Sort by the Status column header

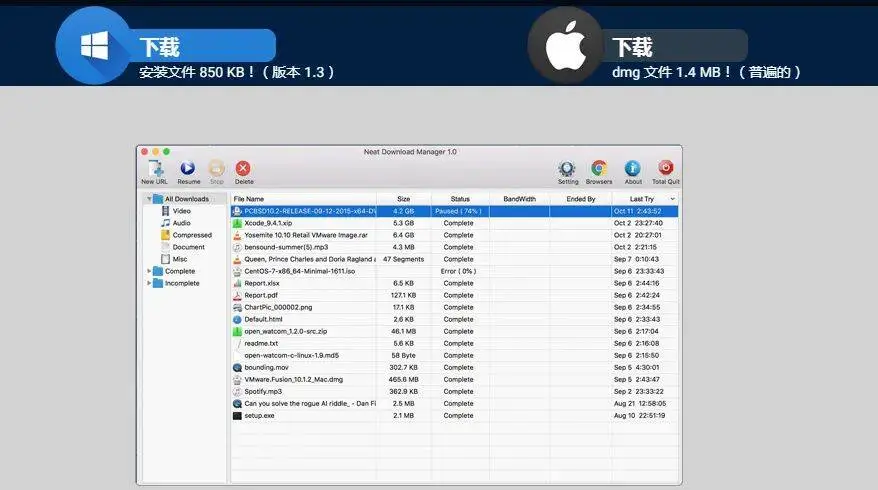click(x=460, y=199)
